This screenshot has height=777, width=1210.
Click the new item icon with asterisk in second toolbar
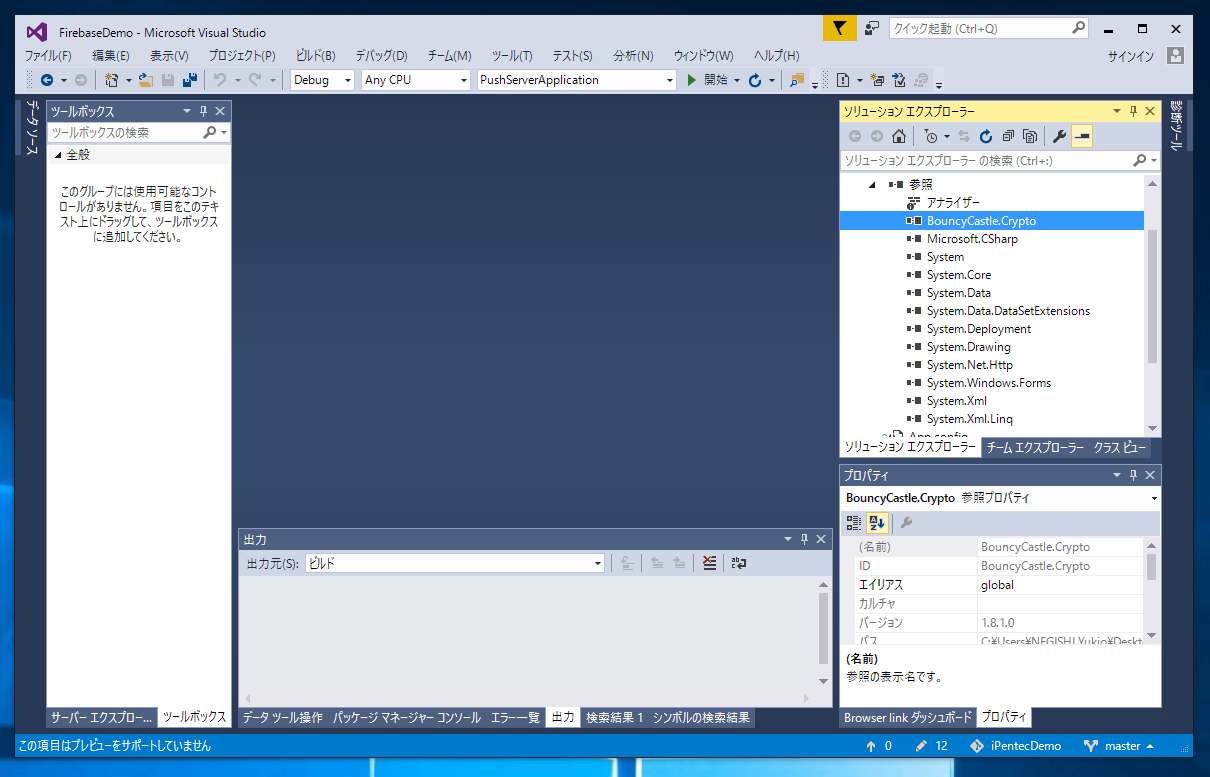[x=876, y=80]
